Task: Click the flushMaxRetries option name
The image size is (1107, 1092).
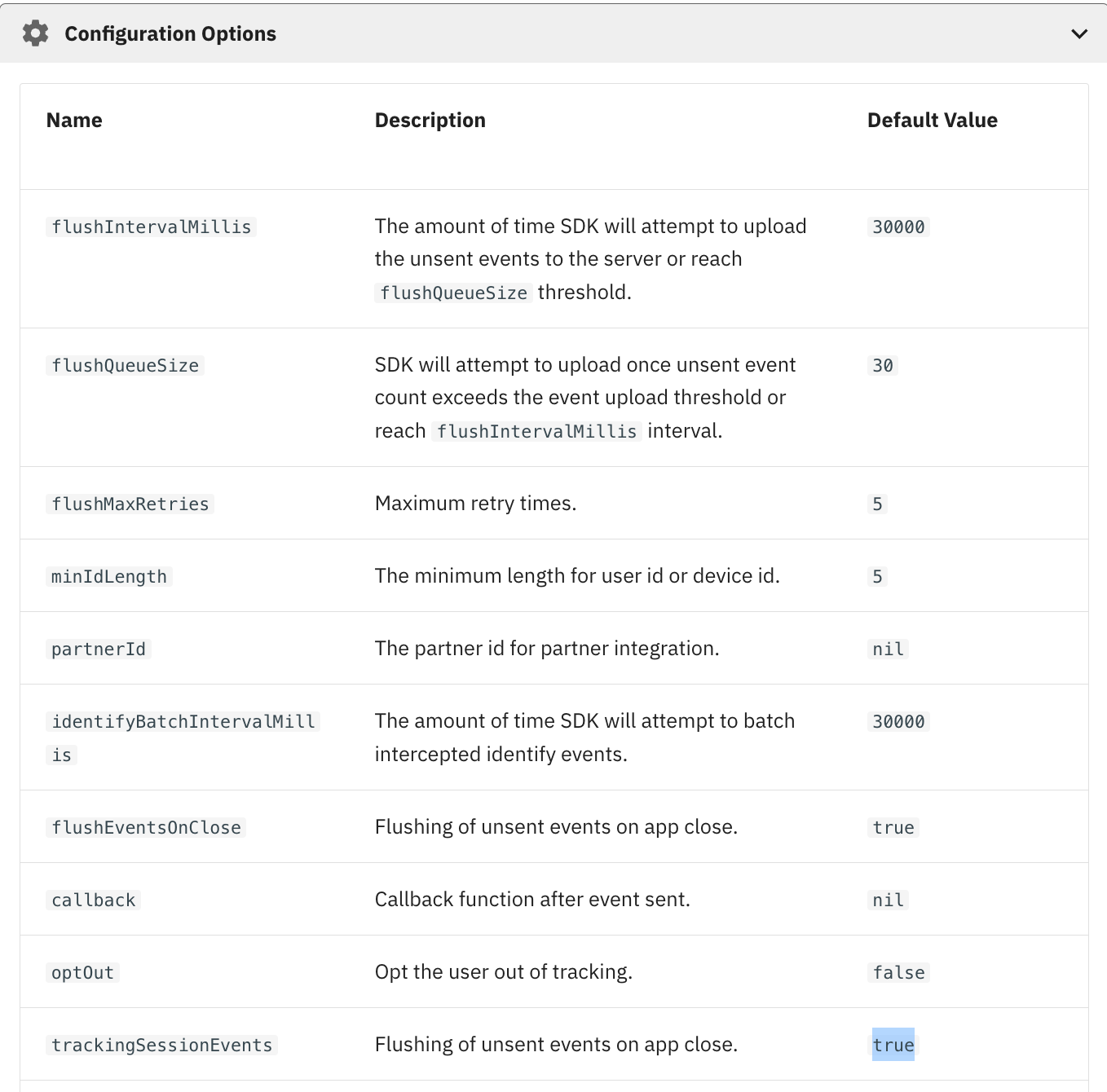Action: (130, 504)
